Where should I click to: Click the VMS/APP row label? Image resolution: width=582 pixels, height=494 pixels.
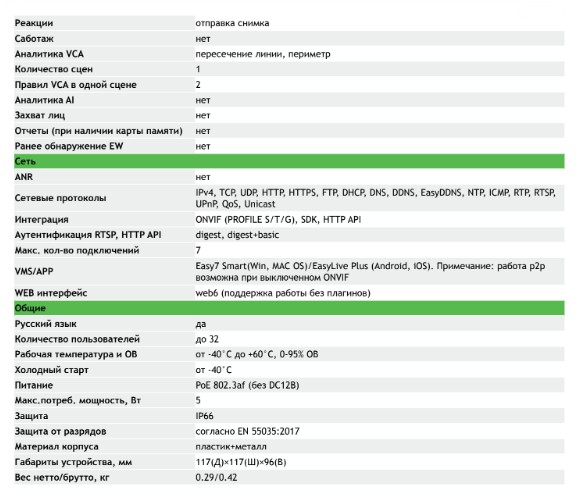click(x=34, y=271)
